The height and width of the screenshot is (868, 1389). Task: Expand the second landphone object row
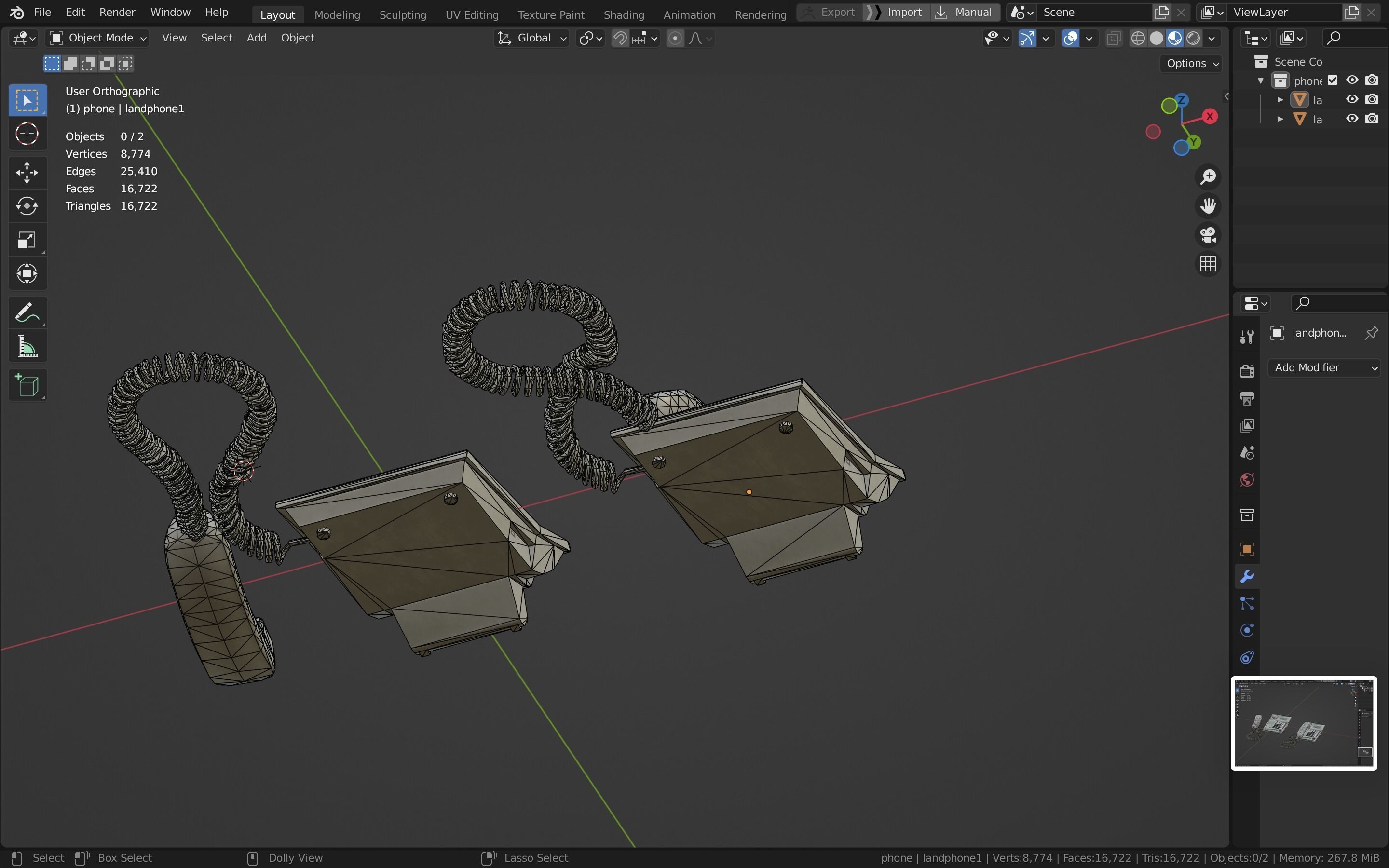1280,119
